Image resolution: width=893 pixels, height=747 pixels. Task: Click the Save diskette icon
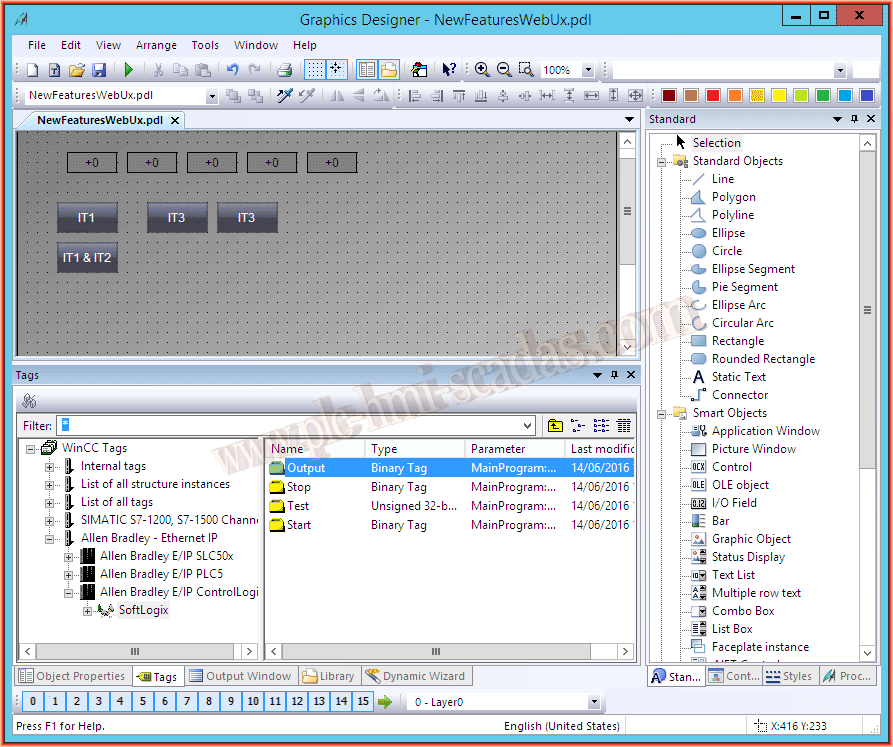99,70
